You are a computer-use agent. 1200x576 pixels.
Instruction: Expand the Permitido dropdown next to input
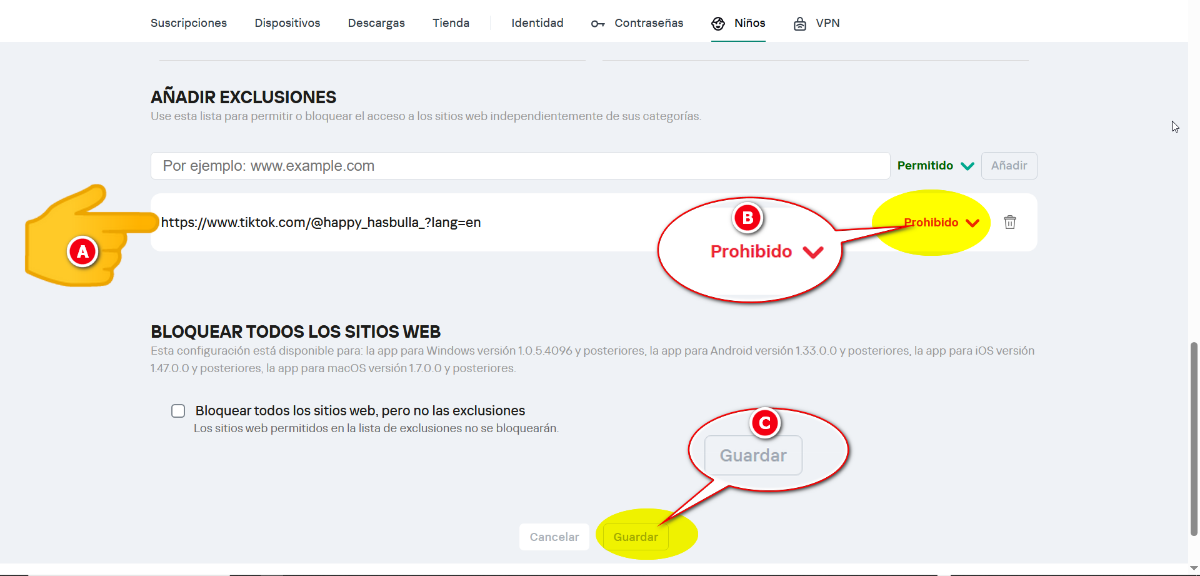click(935, 166)
